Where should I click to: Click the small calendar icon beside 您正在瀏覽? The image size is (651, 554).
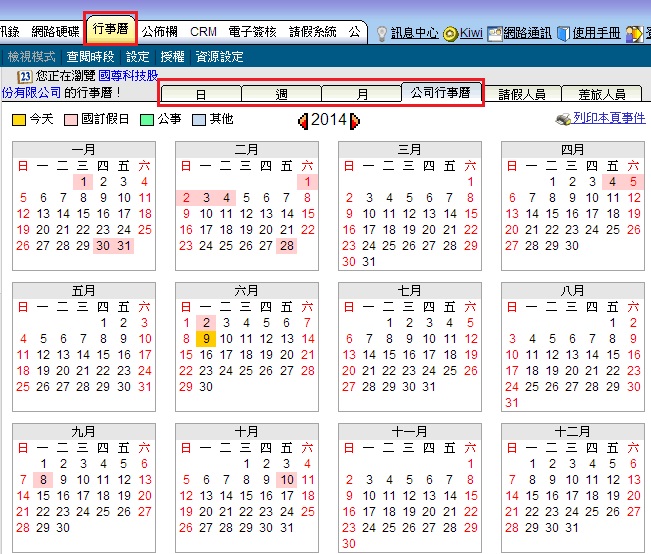(24, 76)
